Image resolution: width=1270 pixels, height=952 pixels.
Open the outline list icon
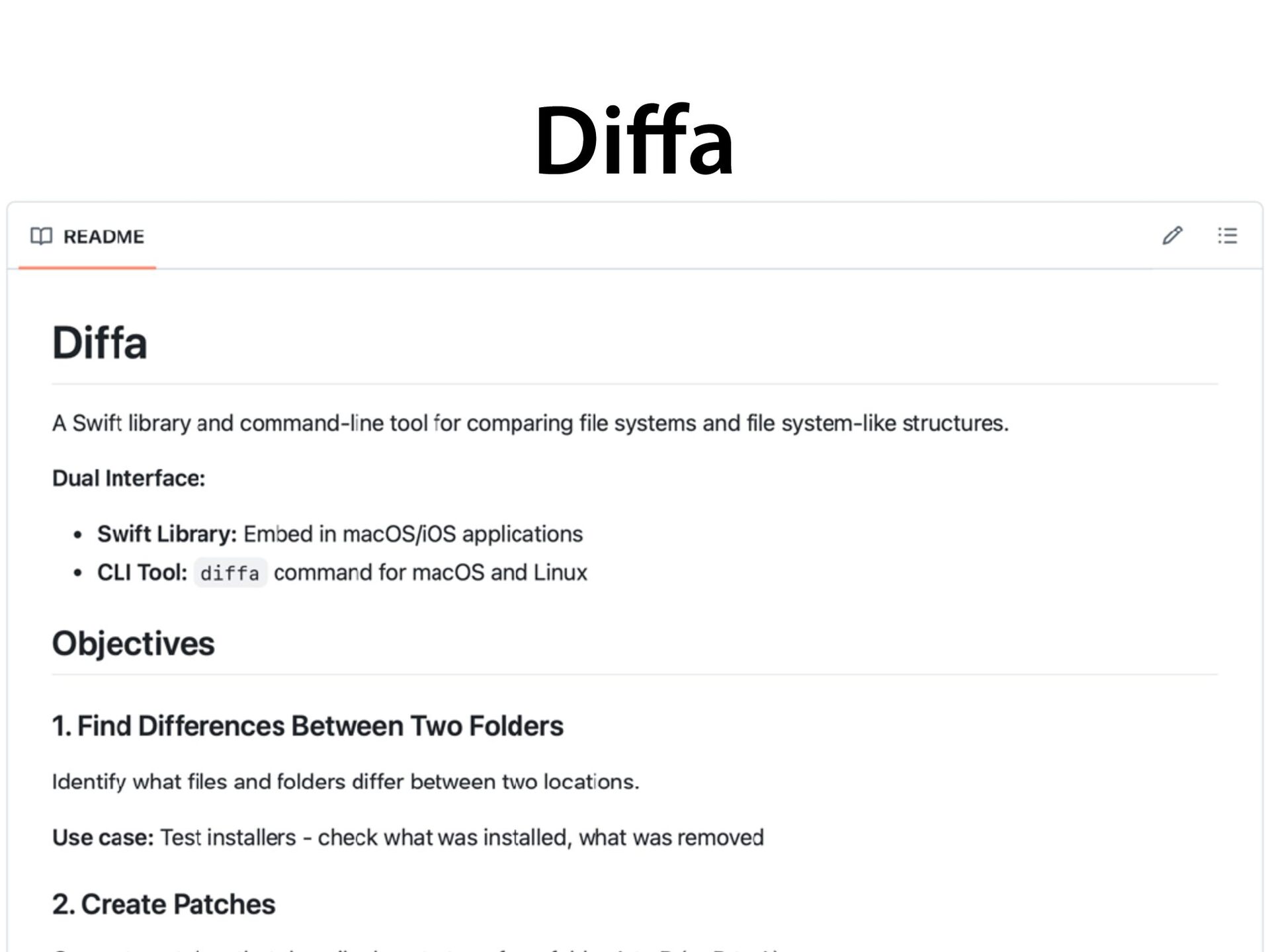(x=1227, y=236)
